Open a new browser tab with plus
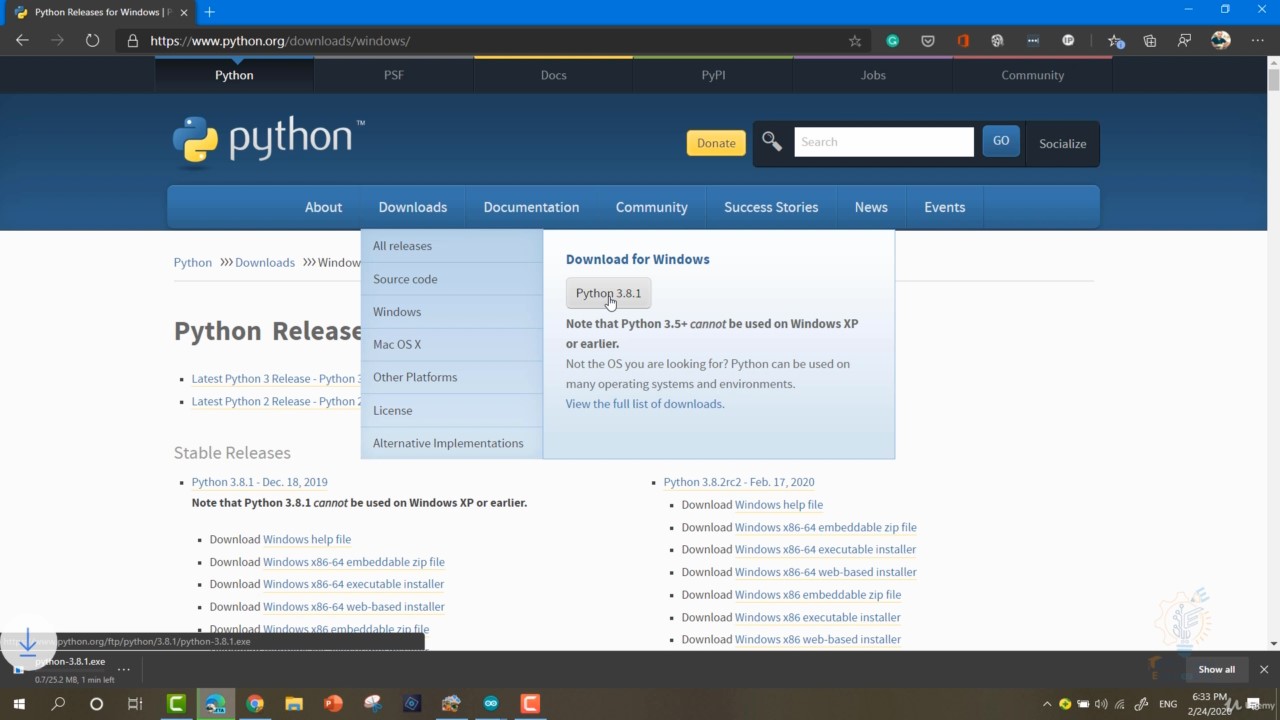This screenshot has width=1280, height=720. coord(209,12)
